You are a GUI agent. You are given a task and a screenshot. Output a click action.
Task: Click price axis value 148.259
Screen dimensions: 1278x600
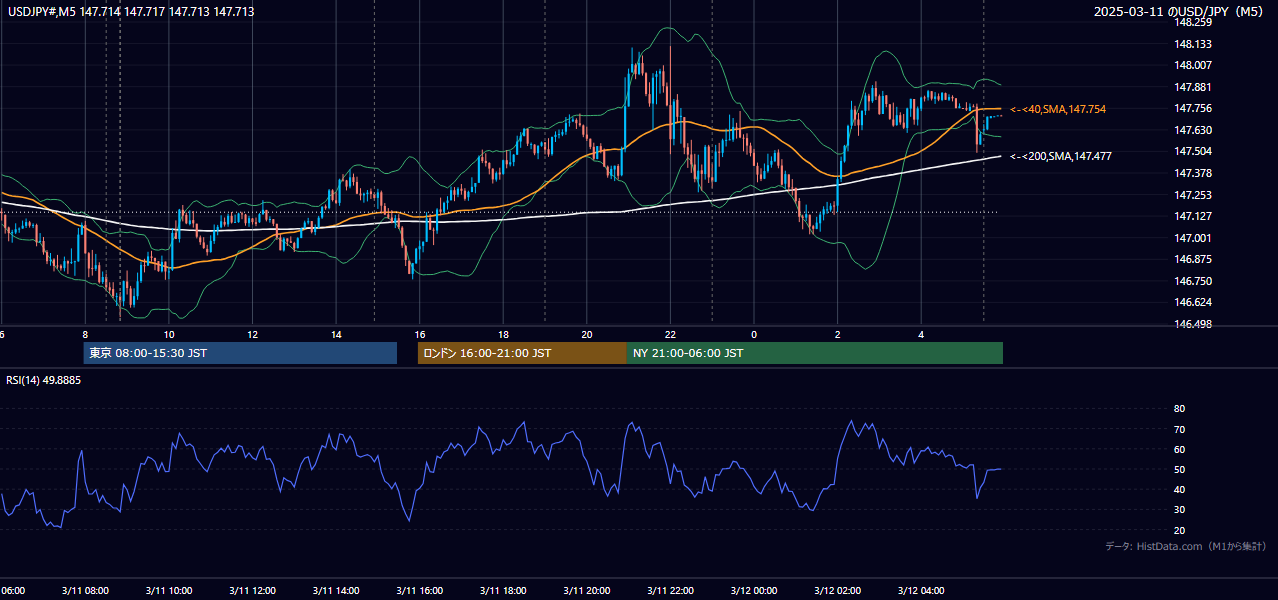coord(1192,22)
